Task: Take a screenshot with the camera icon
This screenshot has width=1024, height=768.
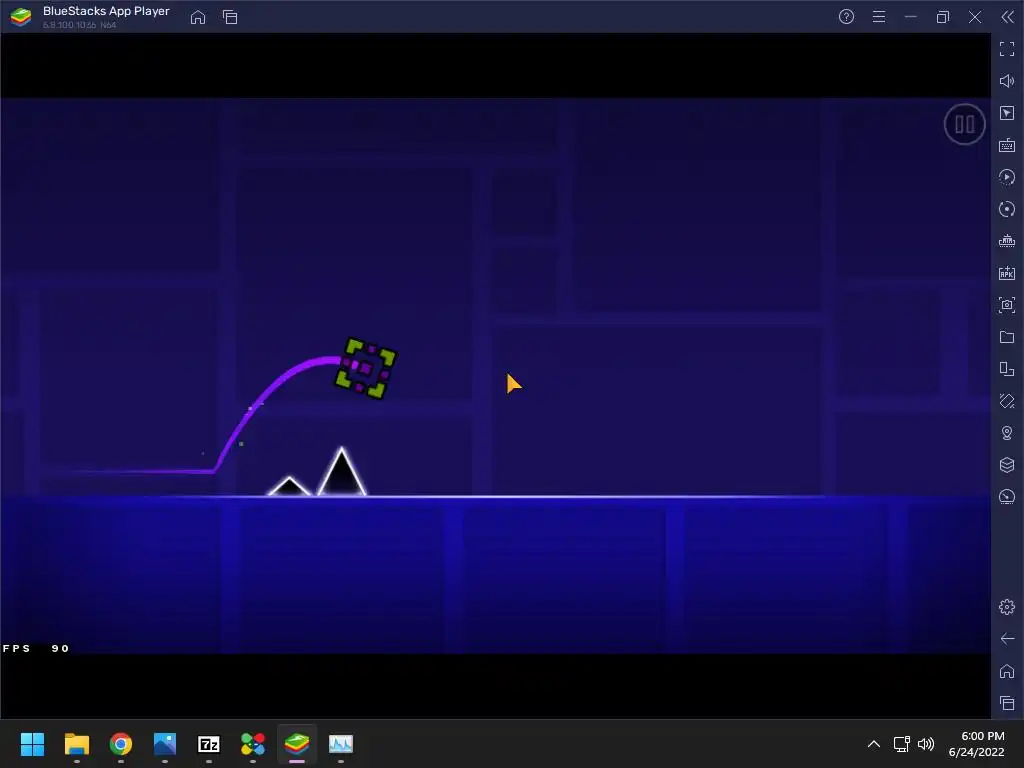Action: [1007, 305]
